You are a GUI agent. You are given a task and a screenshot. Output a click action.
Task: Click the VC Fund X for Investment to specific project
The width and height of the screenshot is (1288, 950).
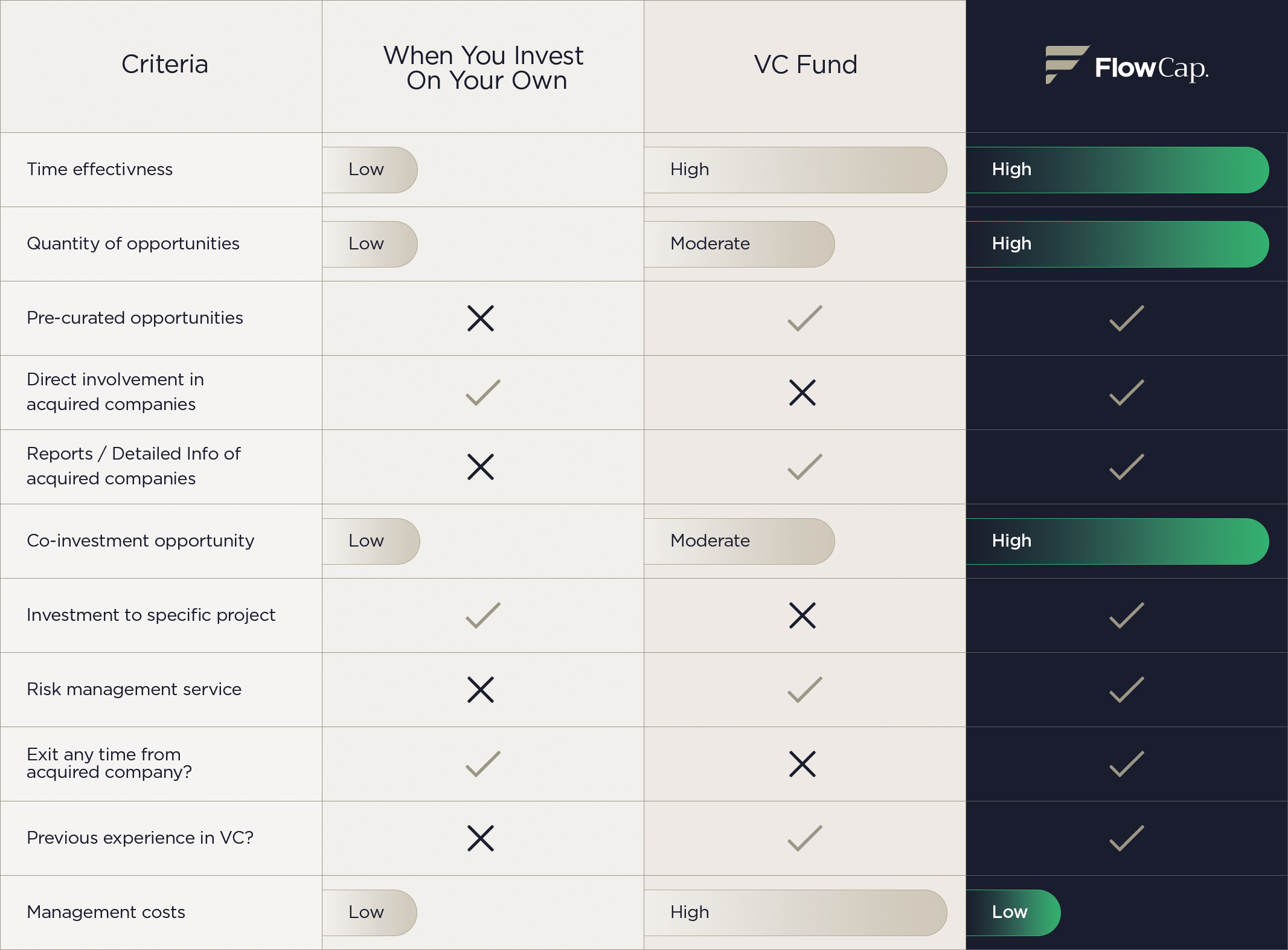803,615
